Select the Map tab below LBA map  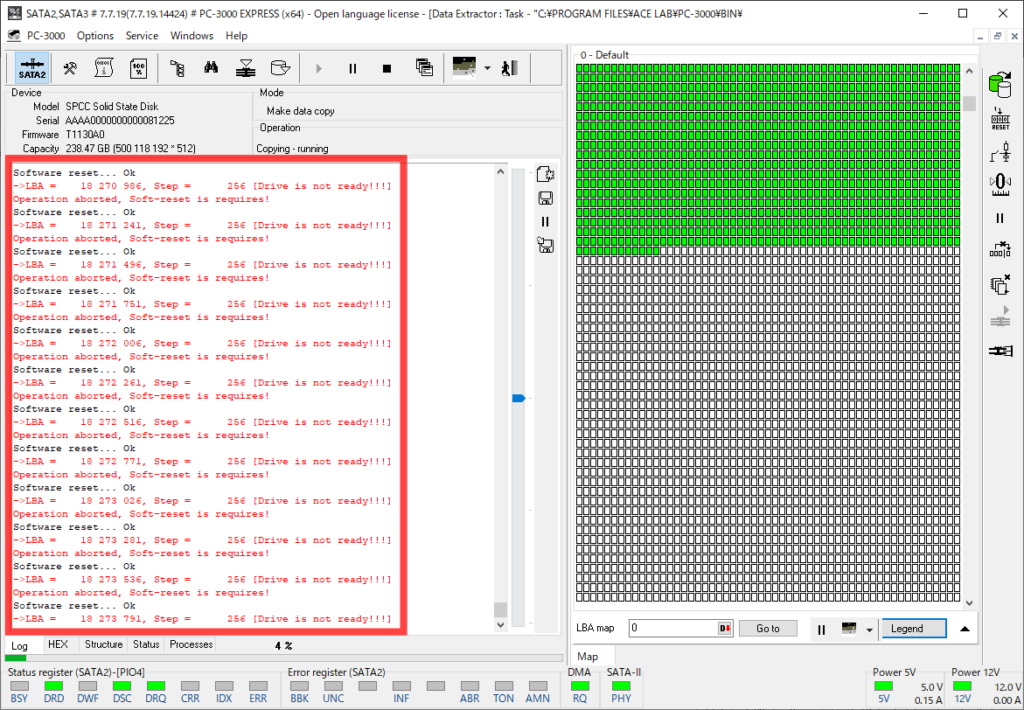588,656
